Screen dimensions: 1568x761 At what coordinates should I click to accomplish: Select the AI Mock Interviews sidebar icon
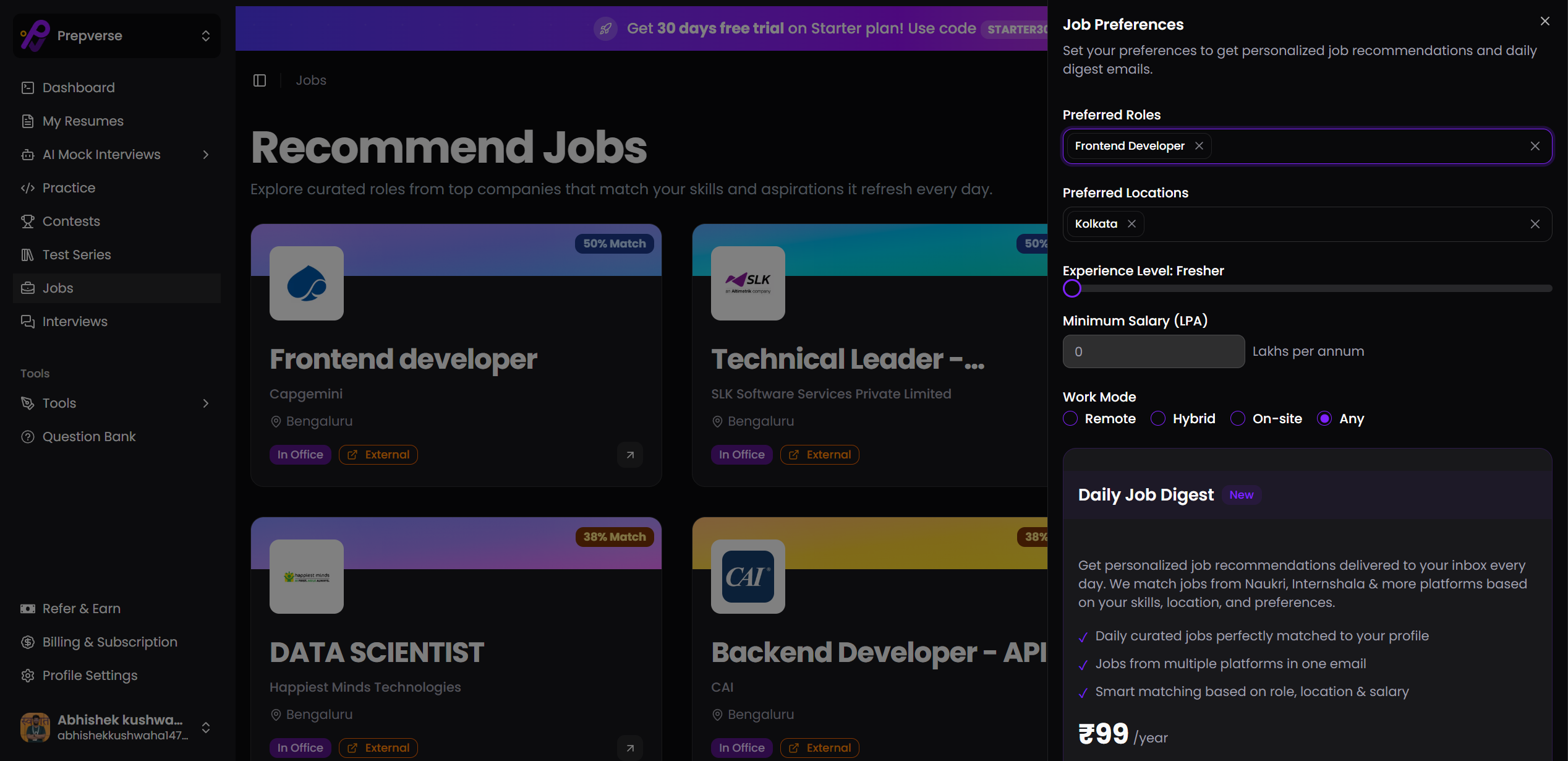tap(28, 155)
